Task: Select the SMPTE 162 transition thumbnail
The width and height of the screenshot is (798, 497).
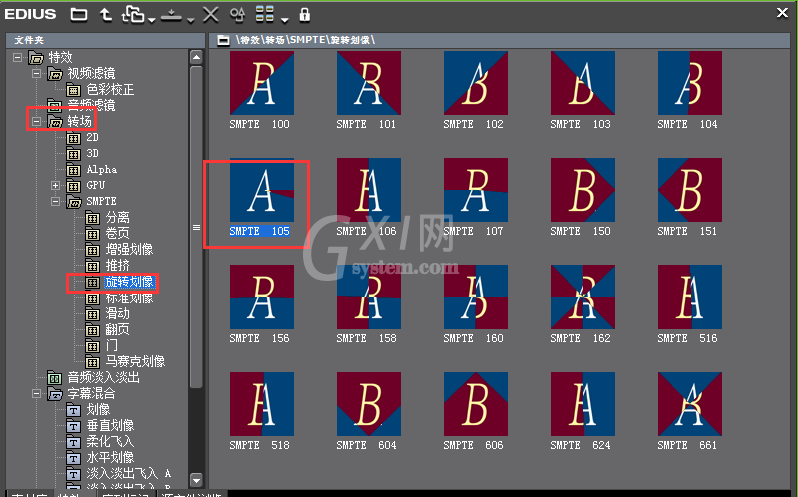Action: [x=583, y=297]
